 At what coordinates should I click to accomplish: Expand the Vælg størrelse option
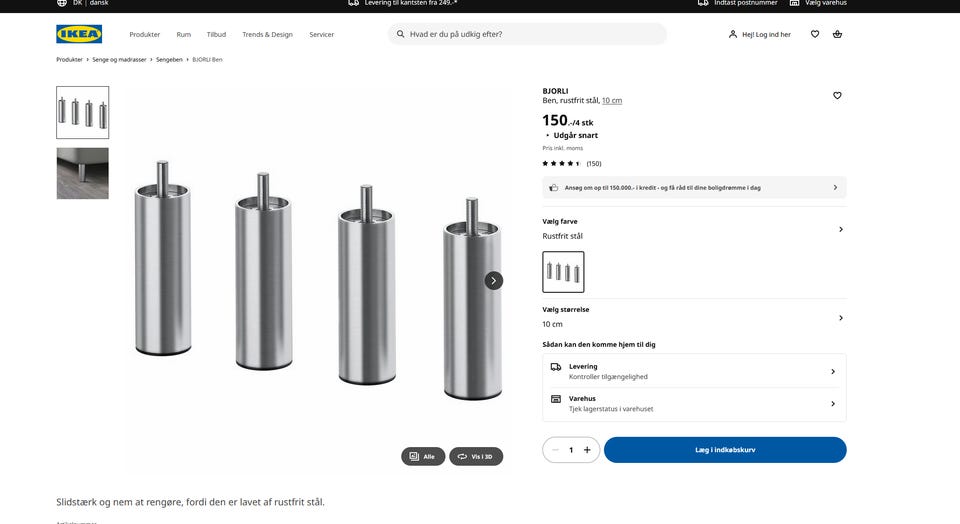(x=840, y=318)
